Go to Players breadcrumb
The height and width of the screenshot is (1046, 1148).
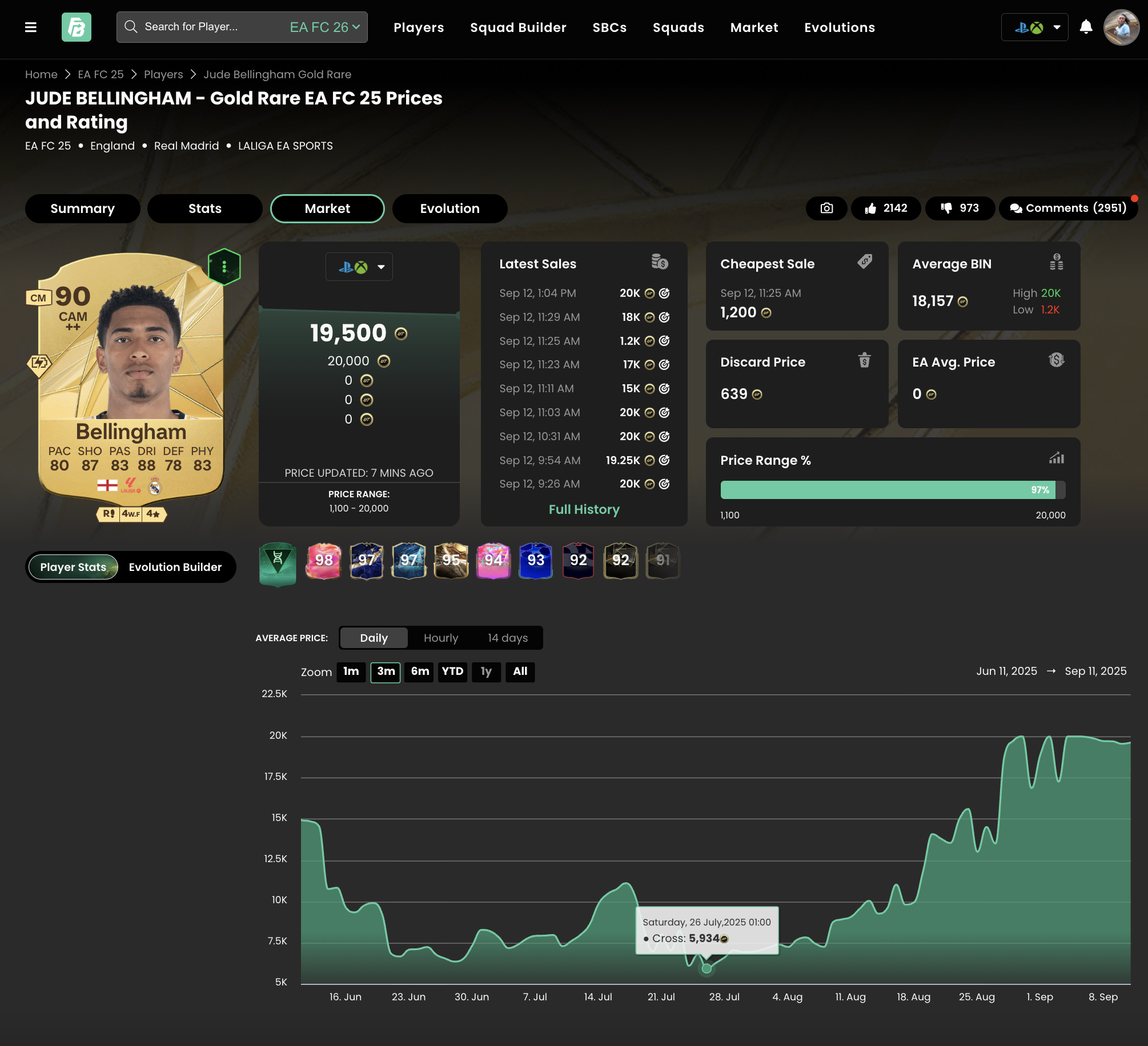[163, 74]
